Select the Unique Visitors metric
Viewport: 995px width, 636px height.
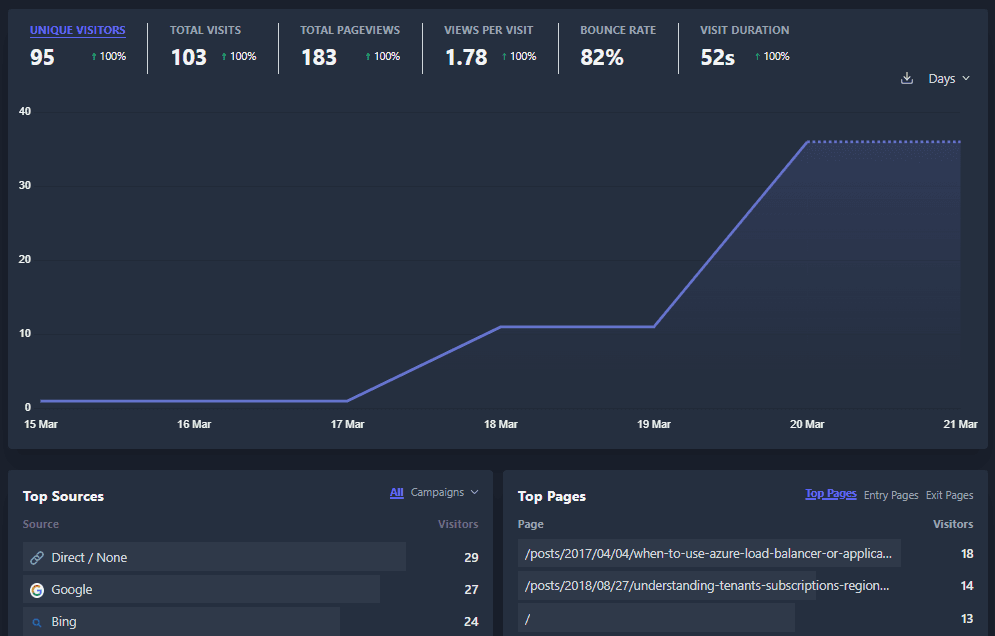coord(77,30)
